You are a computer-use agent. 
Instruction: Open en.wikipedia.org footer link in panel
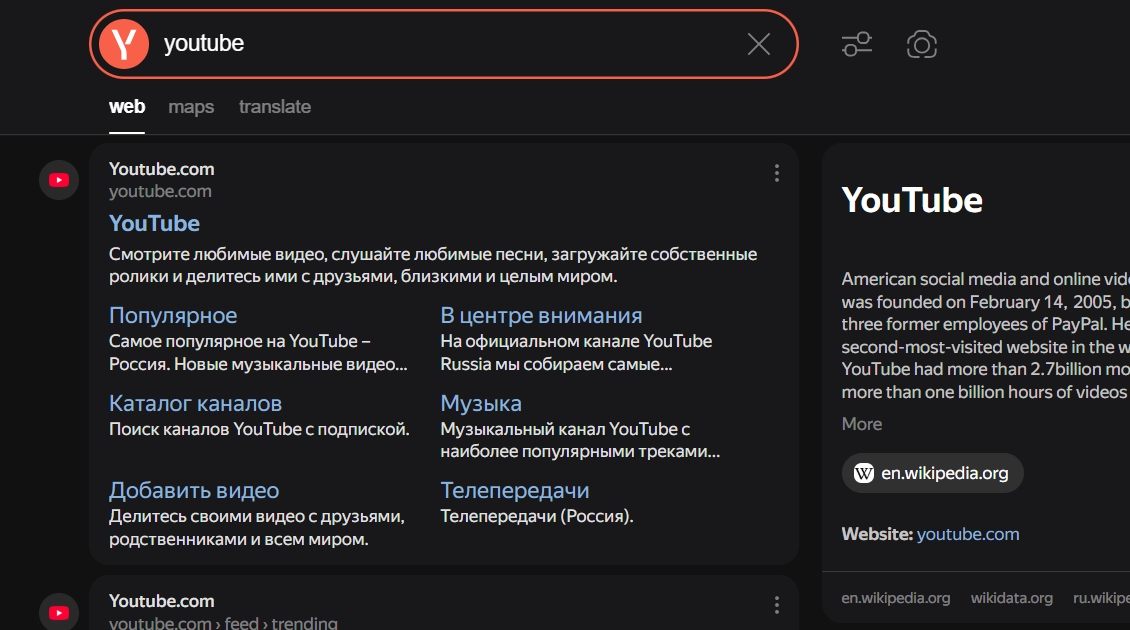coord(896,598)
